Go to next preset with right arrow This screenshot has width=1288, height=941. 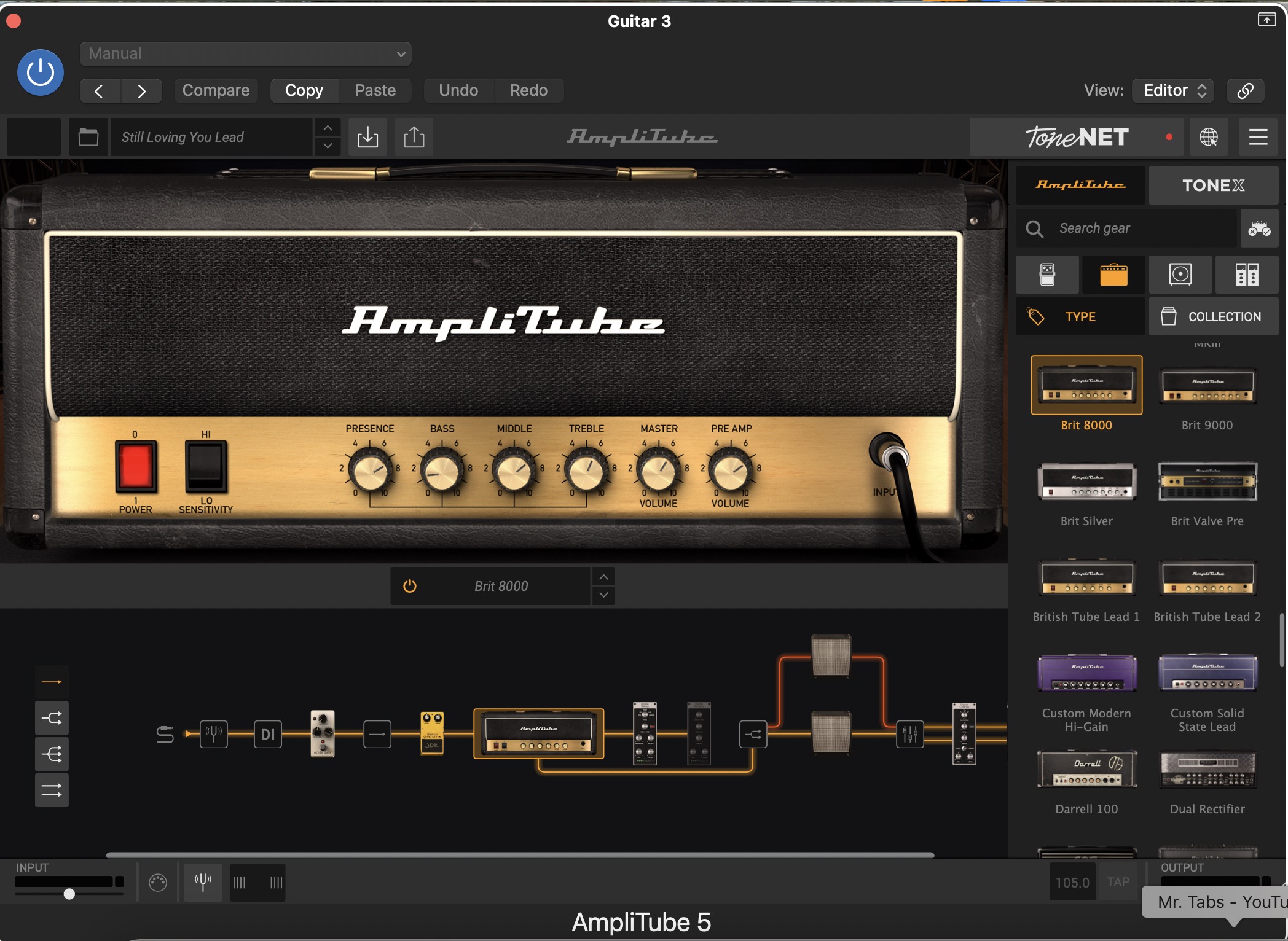[x=142, y=91]
